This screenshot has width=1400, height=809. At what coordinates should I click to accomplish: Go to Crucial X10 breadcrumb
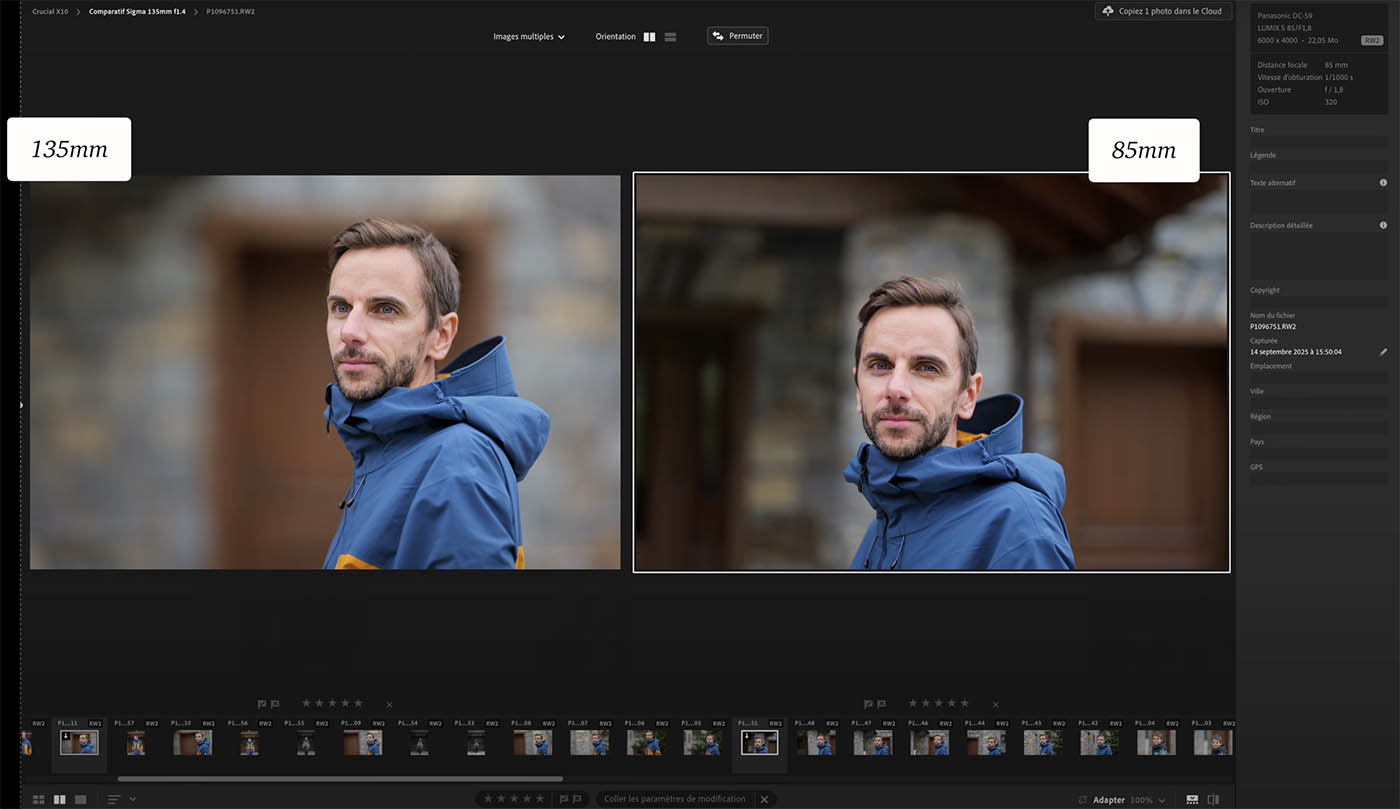tap(50, 11)
